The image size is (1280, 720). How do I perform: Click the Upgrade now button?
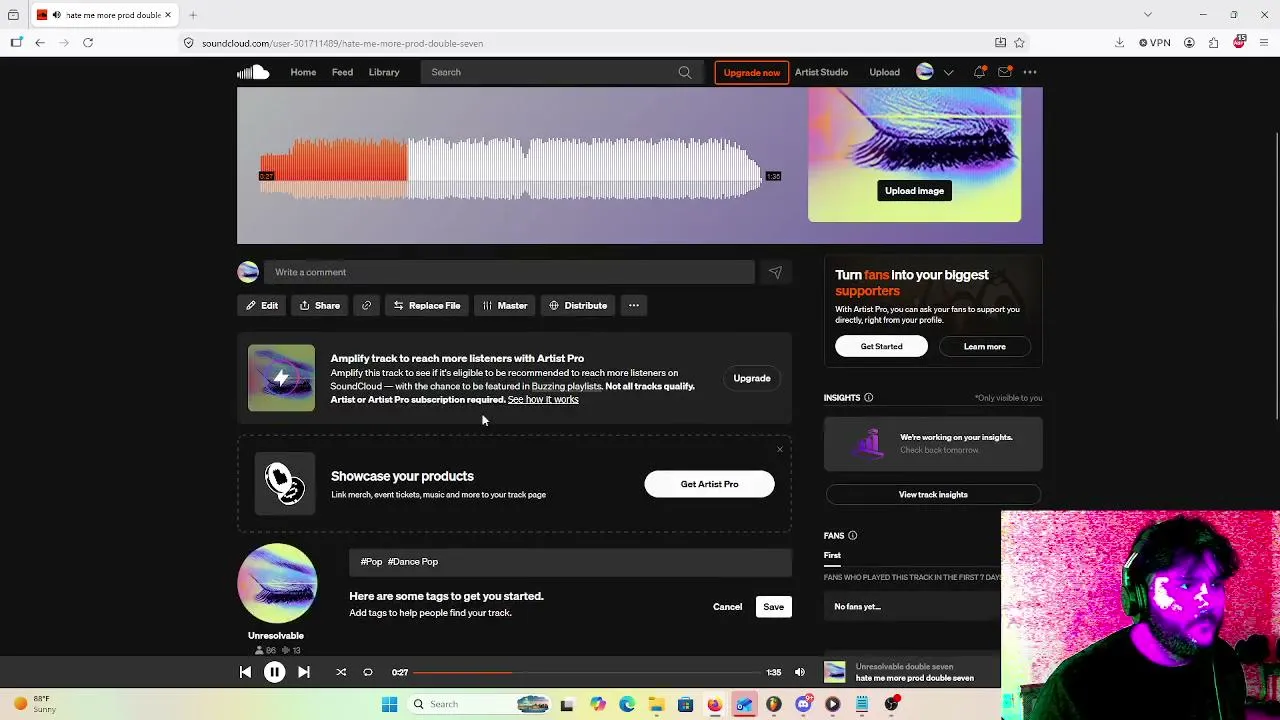click(x=752, y=72)
